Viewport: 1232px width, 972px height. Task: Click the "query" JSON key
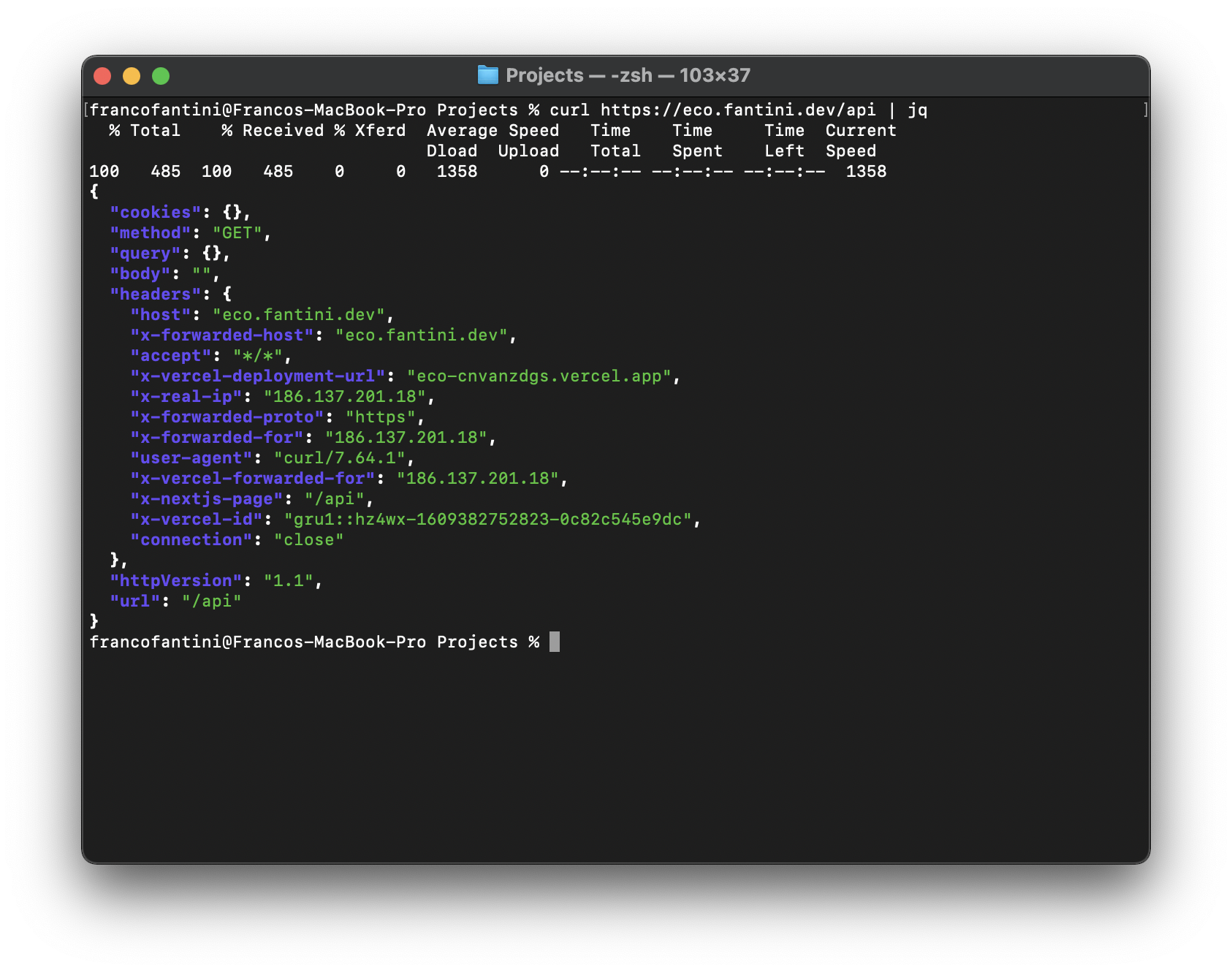coord(145,253)
